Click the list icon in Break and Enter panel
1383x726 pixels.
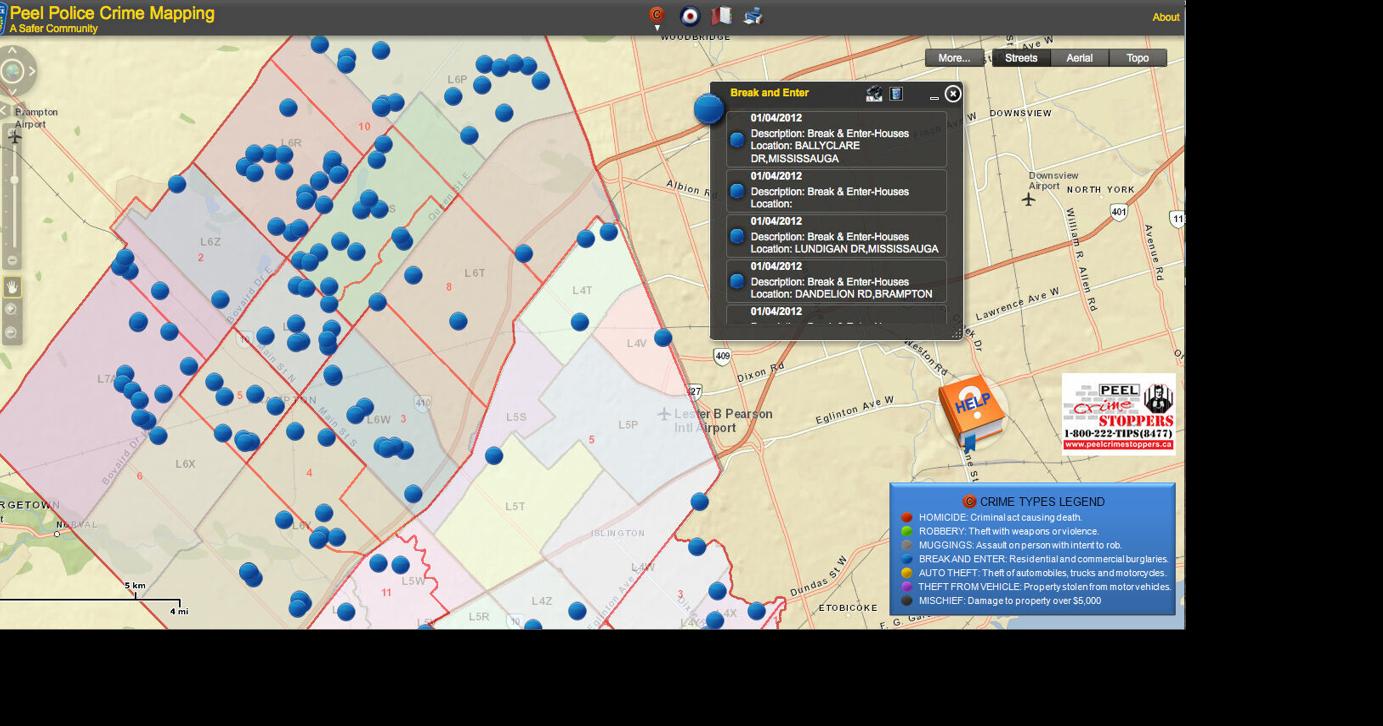coord(895,92)
